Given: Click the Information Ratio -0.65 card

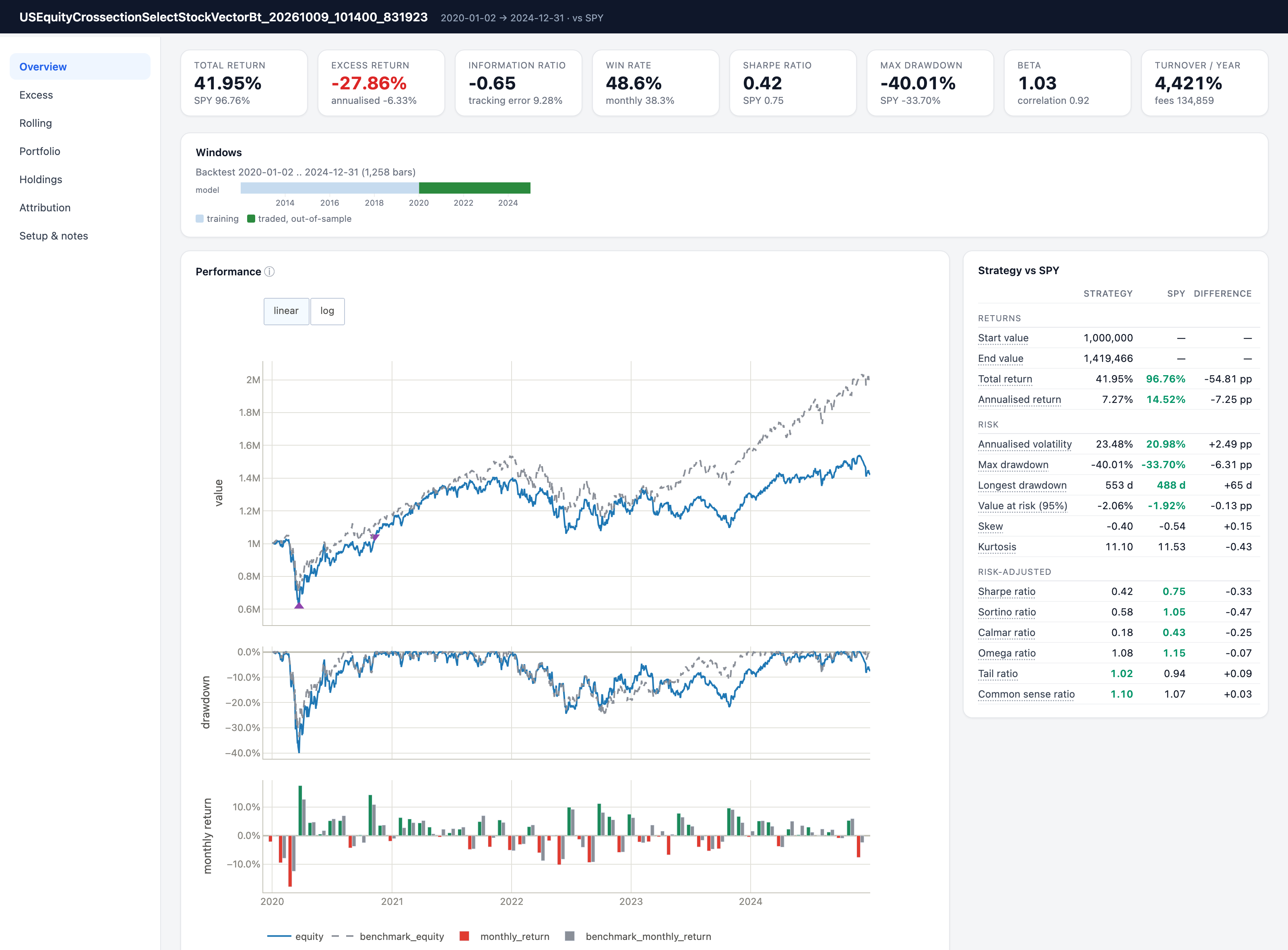Looking at the screenshot, I should [518, 83].
